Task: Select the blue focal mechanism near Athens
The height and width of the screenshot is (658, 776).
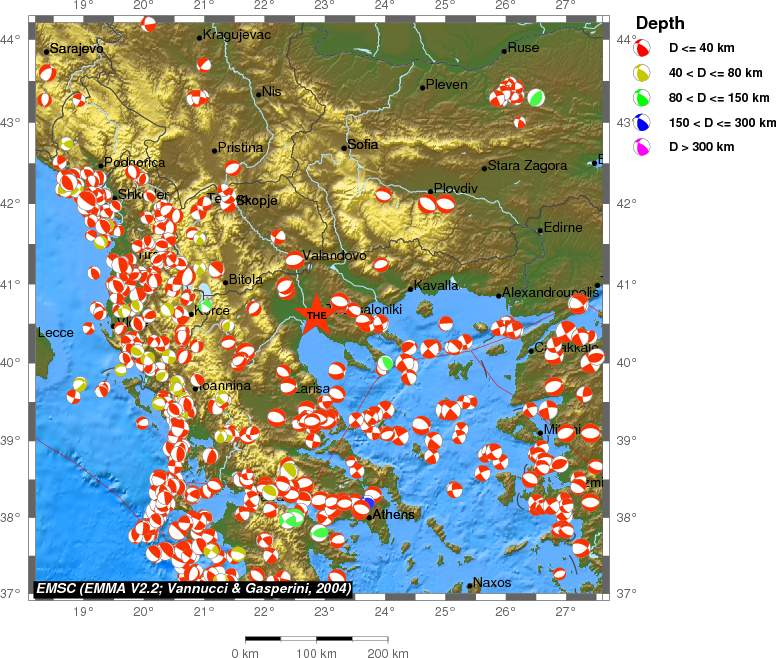Action: 368,502
